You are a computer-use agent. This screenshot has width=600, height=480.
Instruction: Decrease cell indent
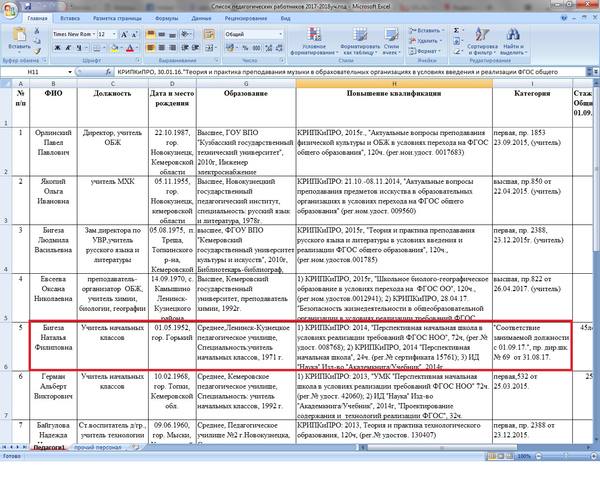click(185, 47)
